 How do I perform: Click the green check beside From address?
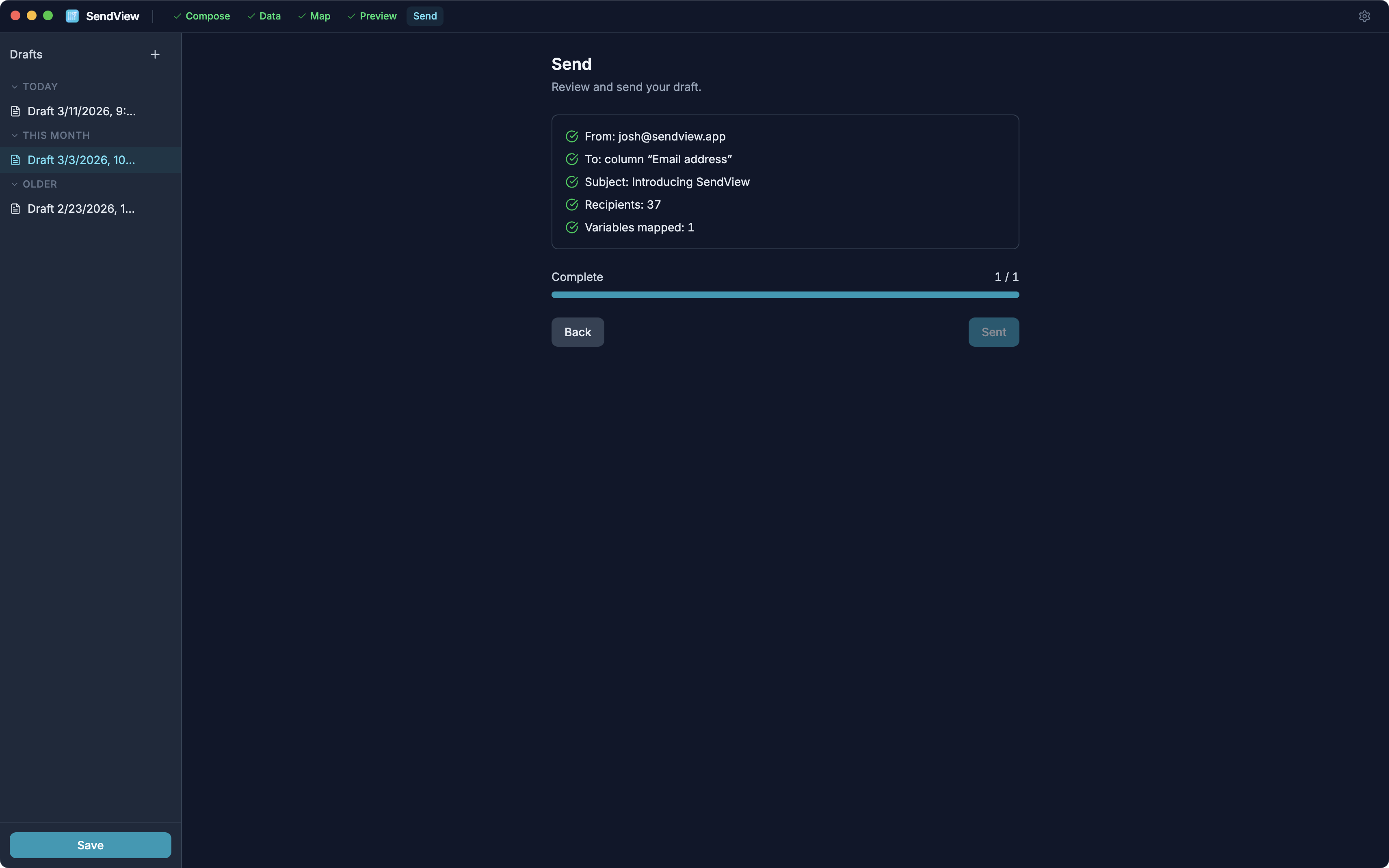571,137
